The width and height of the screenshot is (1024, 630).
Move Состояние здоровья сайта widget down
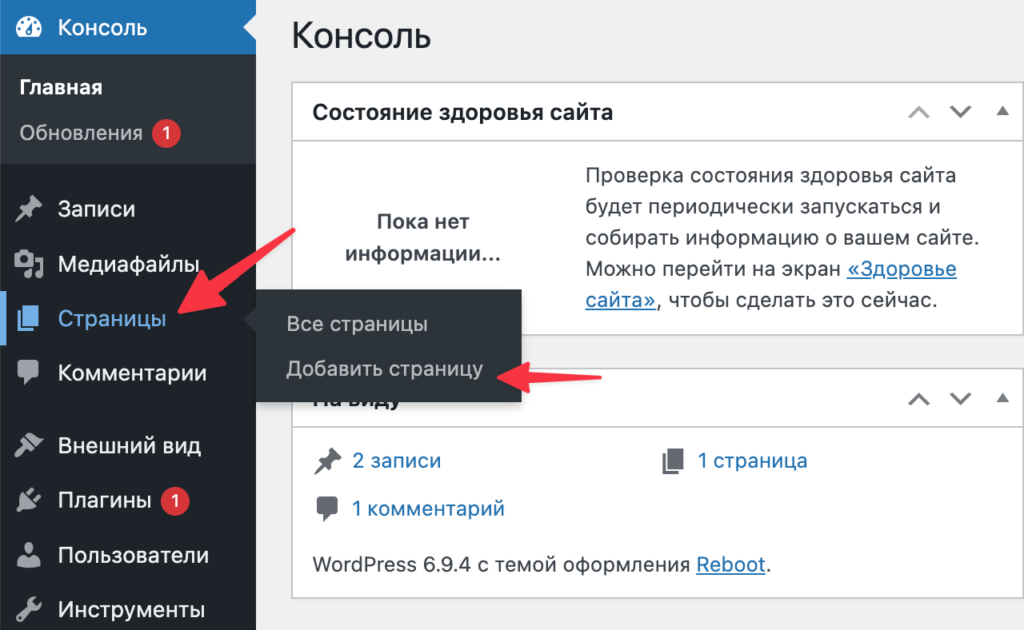[960, 112]
